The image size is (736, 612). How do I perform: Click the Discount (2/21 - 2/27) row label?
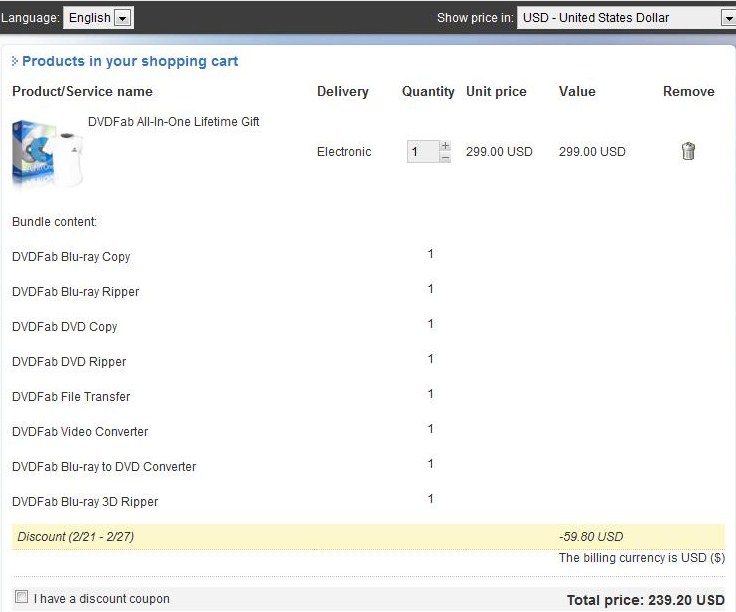coord(76,536)
